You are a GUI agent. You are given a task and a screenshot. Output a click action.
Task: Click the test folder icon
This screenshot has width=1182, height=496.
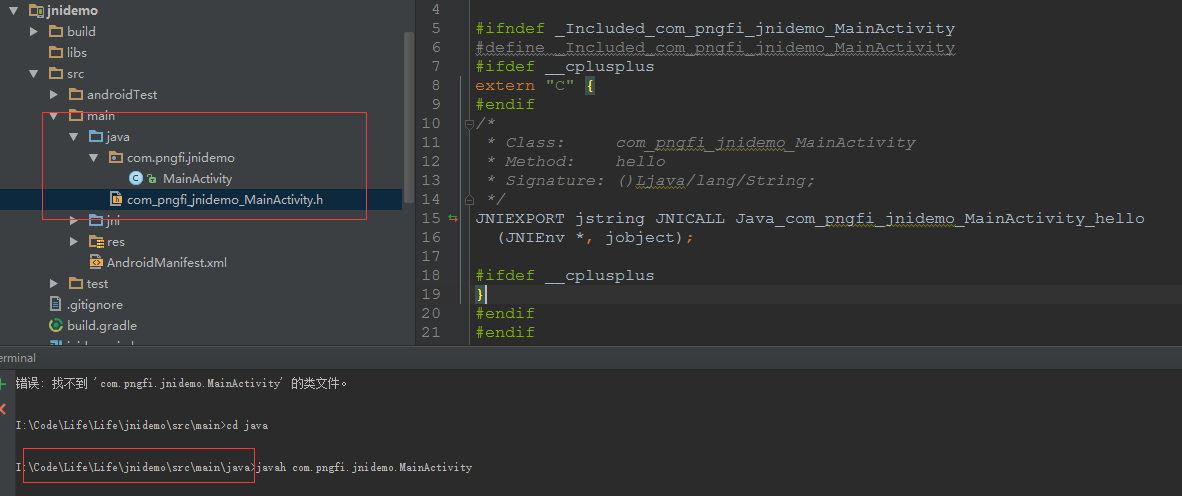click(75, 284)
